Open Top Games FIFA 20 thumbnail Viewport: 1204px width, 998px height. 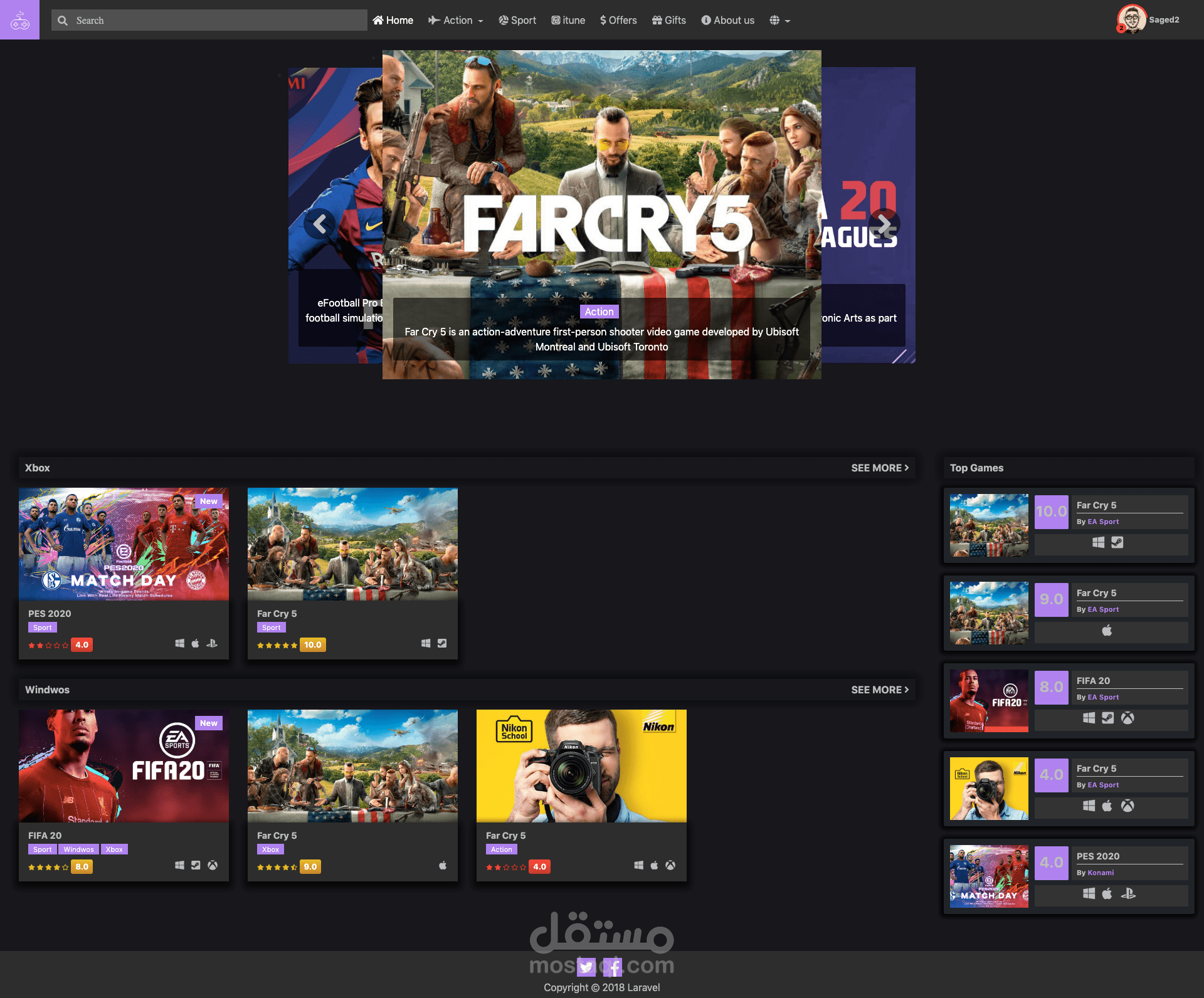(x=989, y=701)
